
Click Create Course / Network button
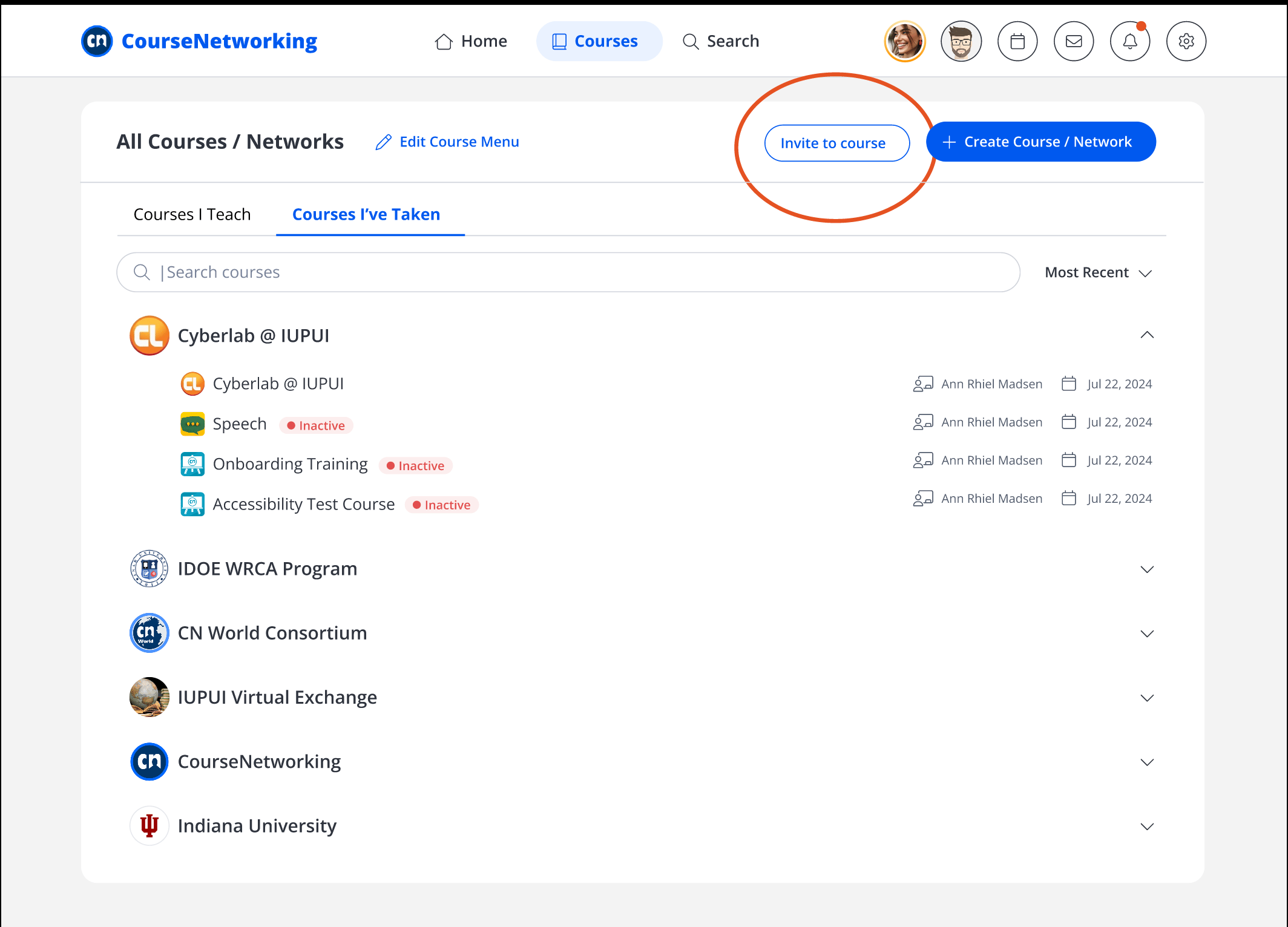pos(1040,142)
